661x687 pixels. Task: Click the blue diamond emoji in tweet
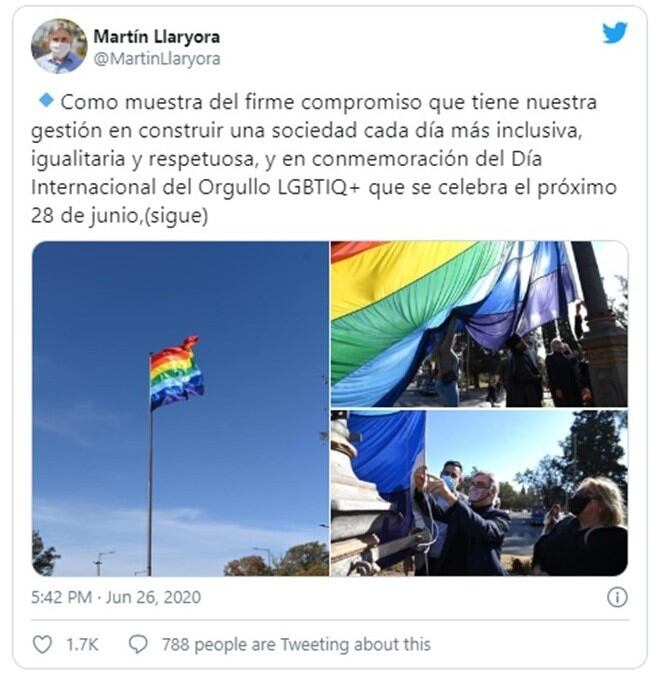(46, 100)
